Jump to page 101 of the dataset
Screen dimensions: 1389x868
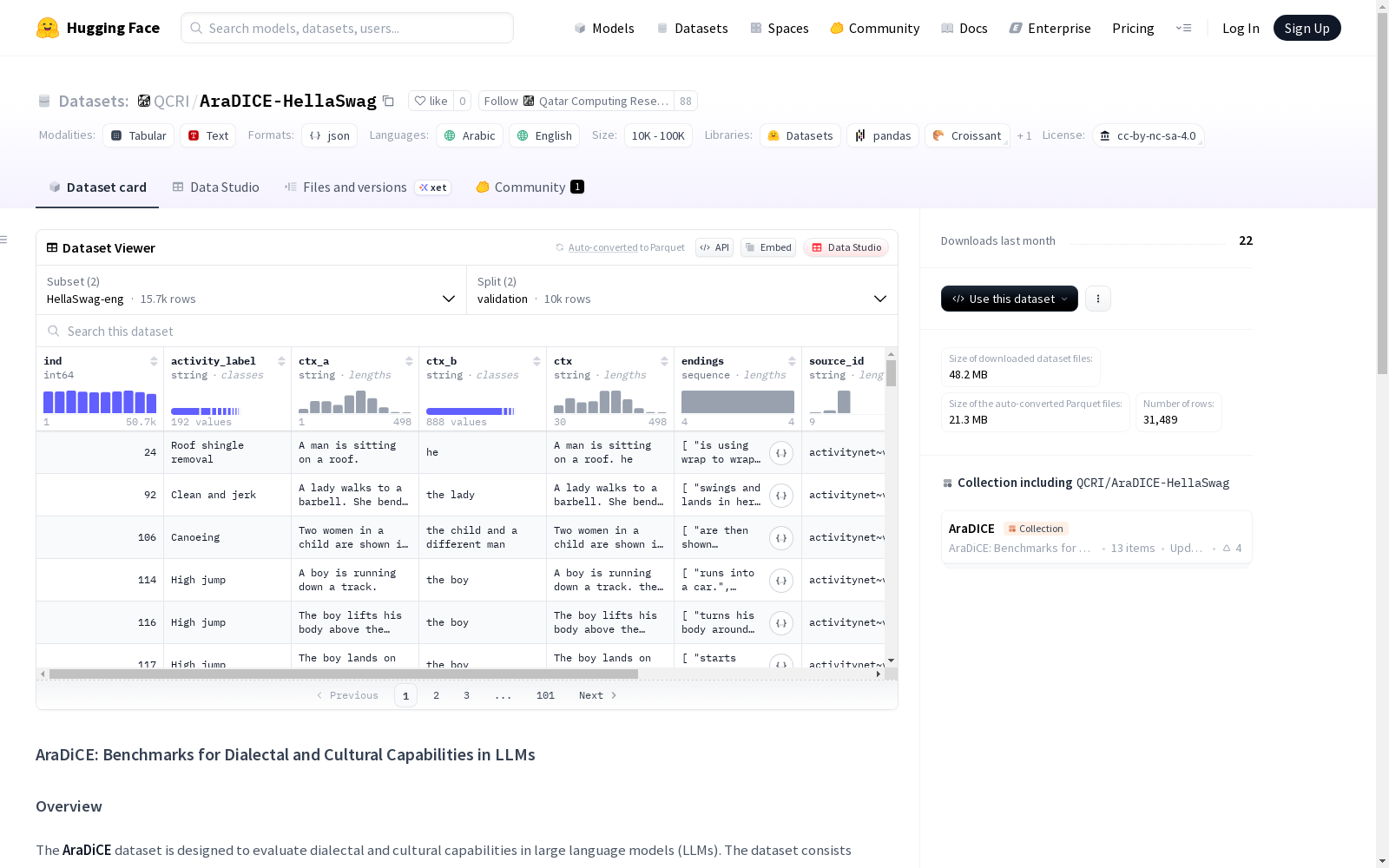(x=545, y=695)
